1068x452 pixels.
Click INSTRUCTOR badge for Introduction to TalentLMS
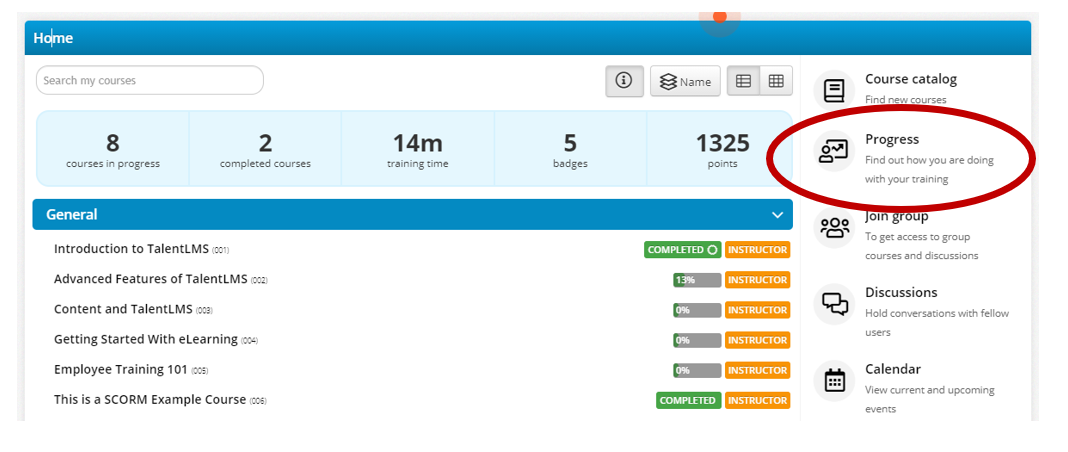pos(757,250)
